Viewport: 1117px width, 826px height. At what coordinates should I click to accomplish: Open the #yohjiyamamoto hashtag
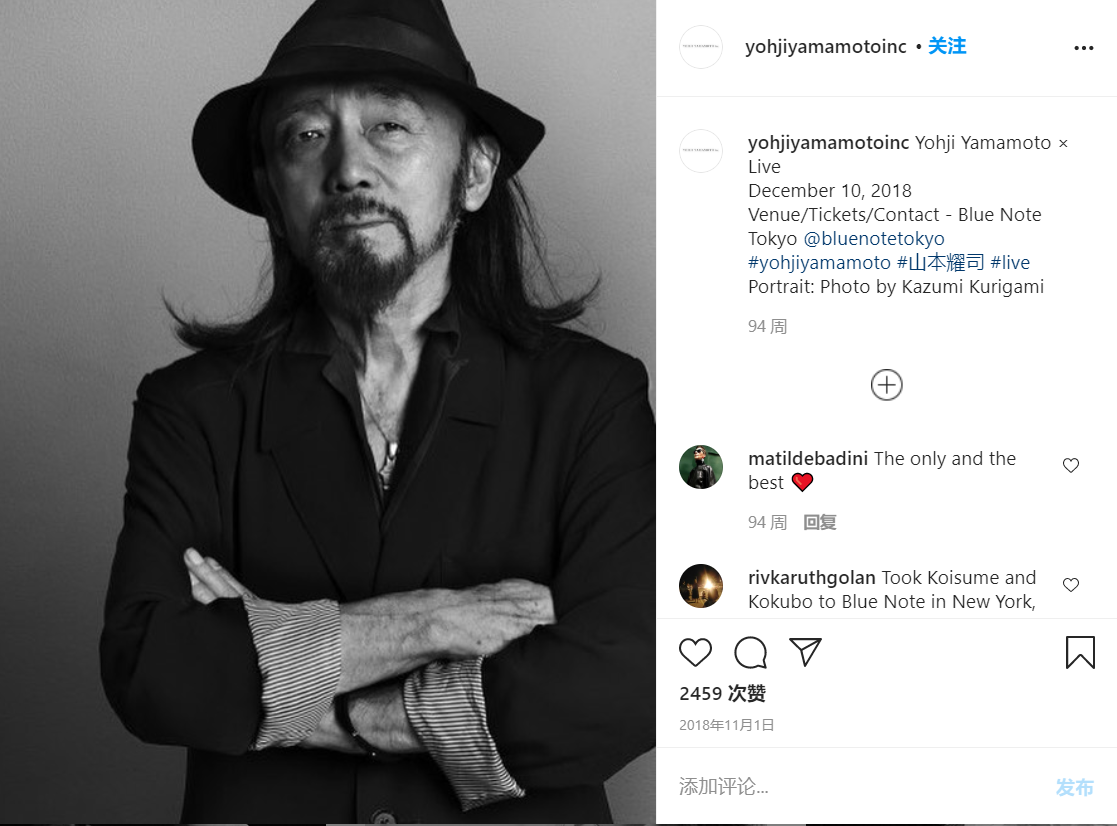(x=819, y=263)
